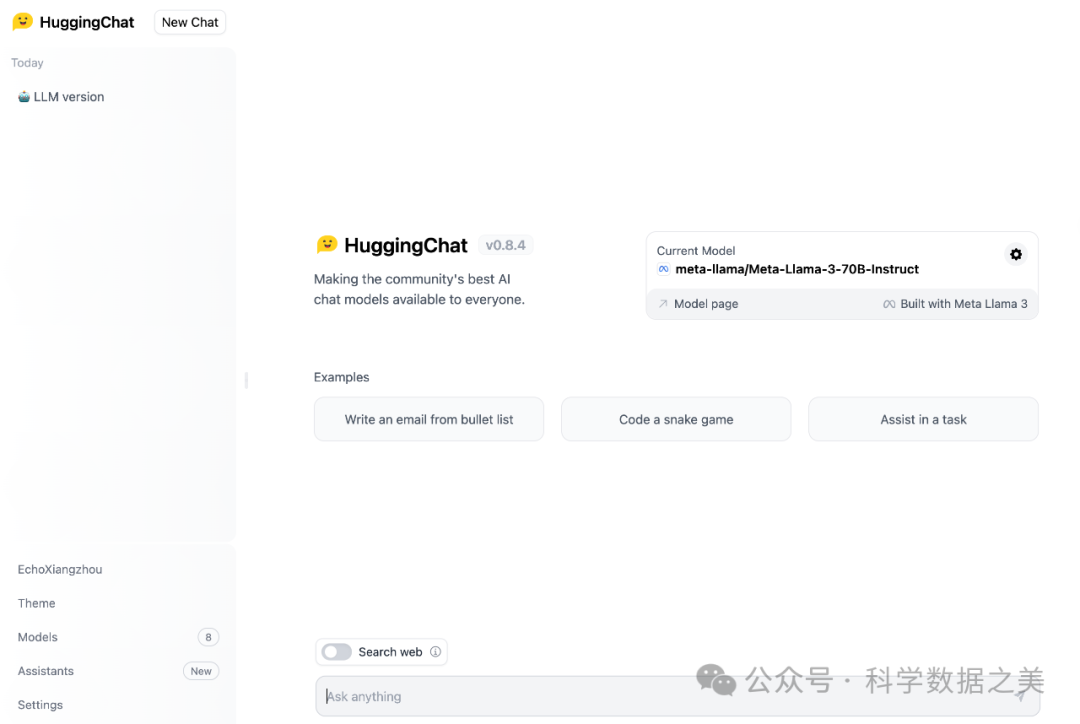The width and height of the screenshot is (1080, 724).
Task: Click the emoji icon beside LLM version
Action: [24, 97]
